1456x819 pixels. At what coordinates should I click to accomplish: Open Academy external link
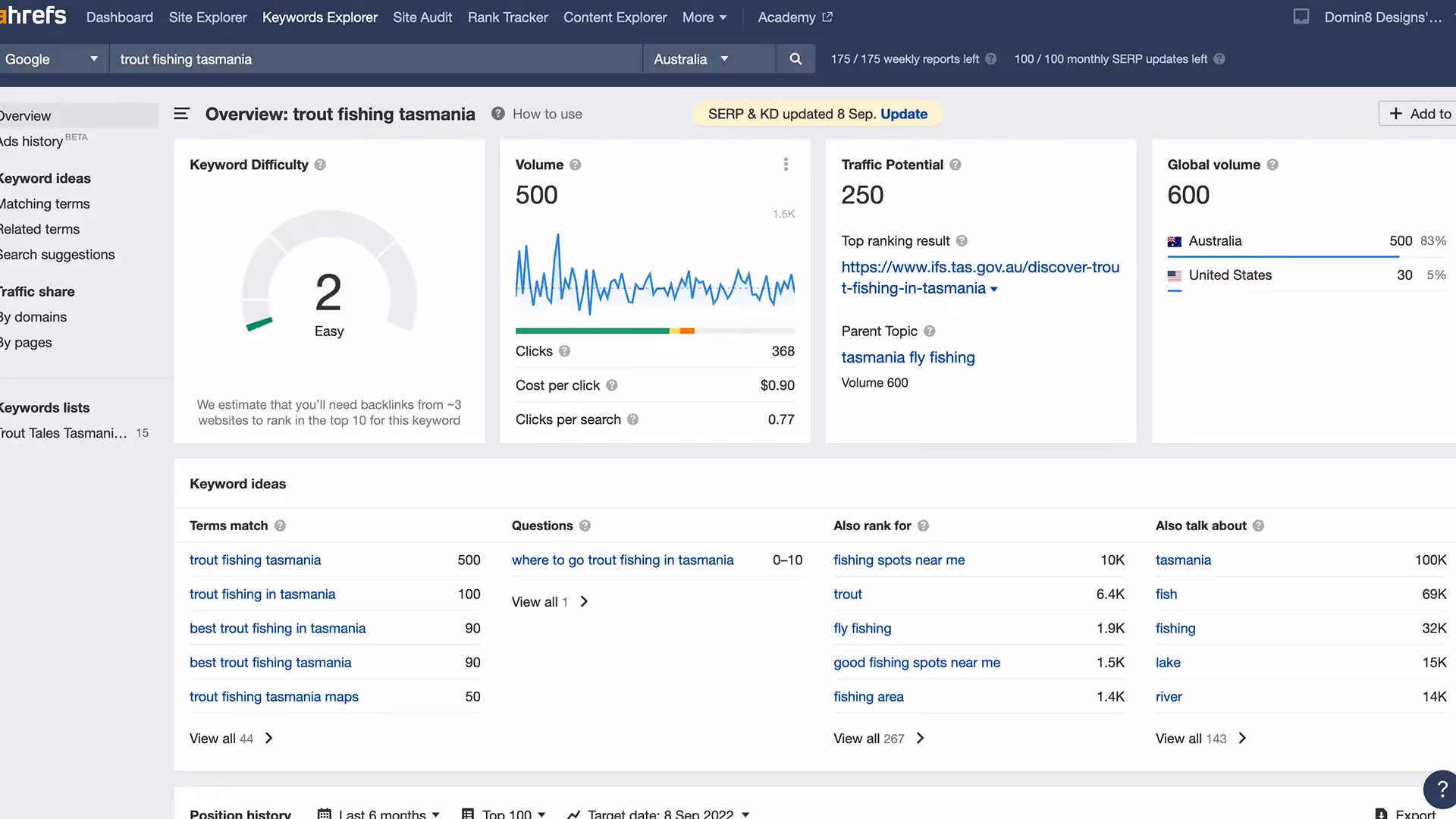[x=795, y=17]
